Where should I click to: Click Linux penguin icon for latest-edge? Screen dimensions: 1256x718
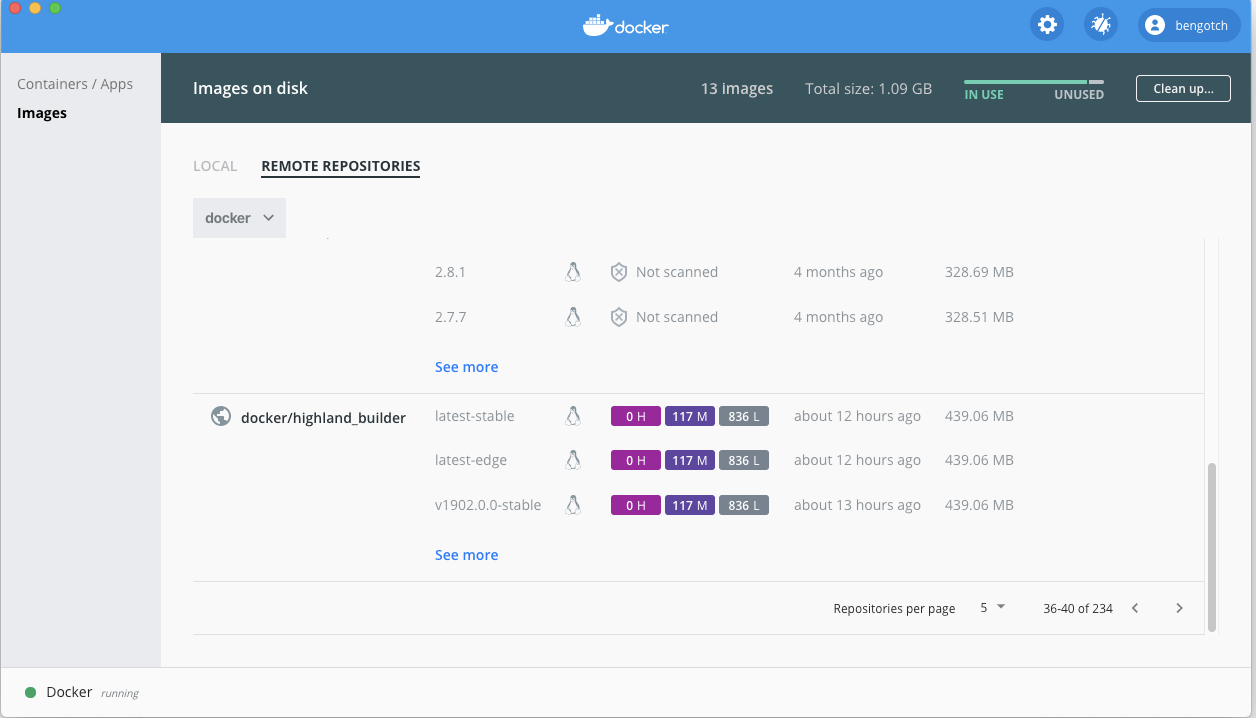(573, 460)
